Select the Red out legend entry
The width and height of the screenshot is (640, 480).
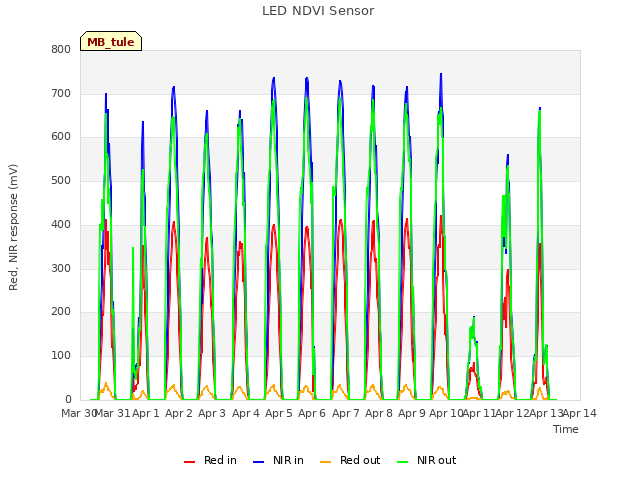coord(350,460)
